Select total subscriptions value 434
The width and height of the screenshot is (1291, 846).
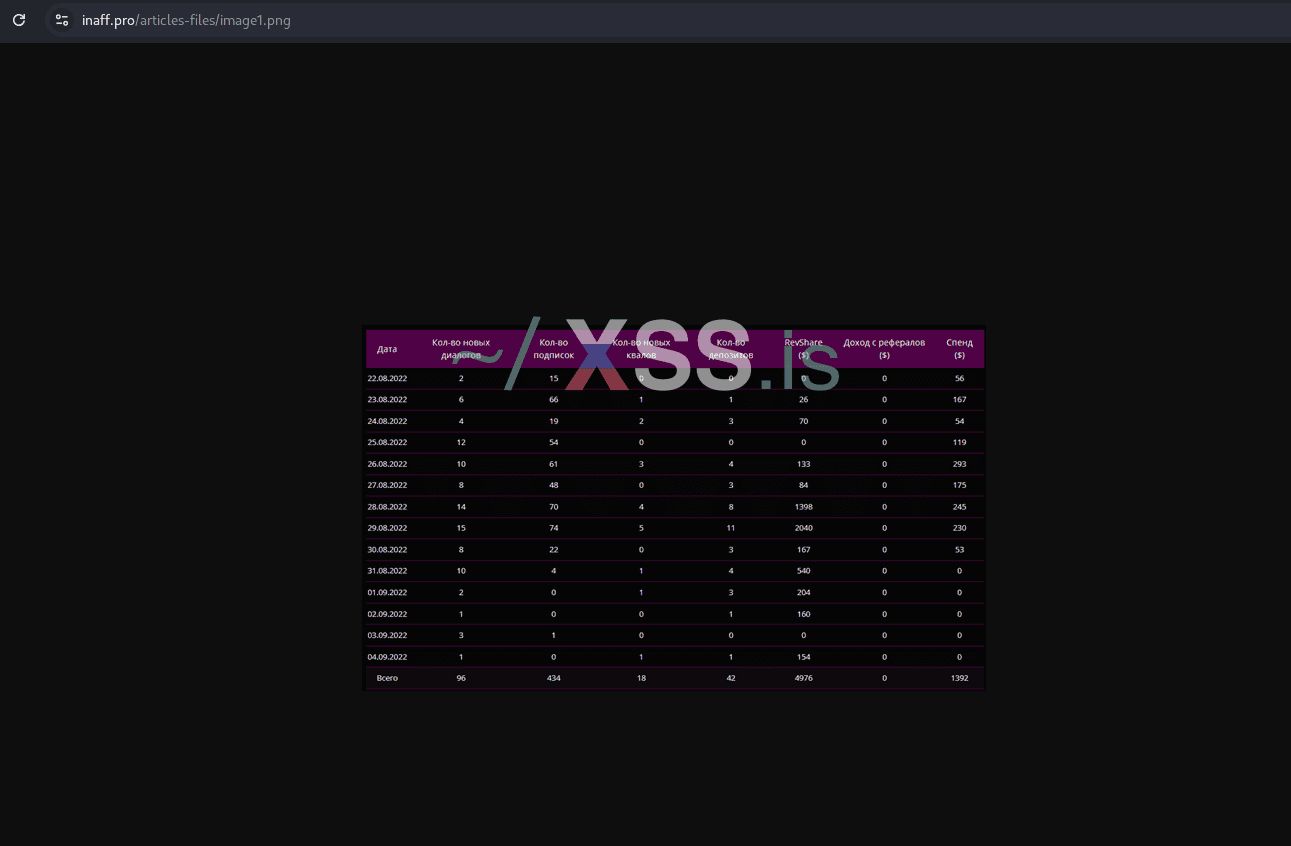pos(553,679)
